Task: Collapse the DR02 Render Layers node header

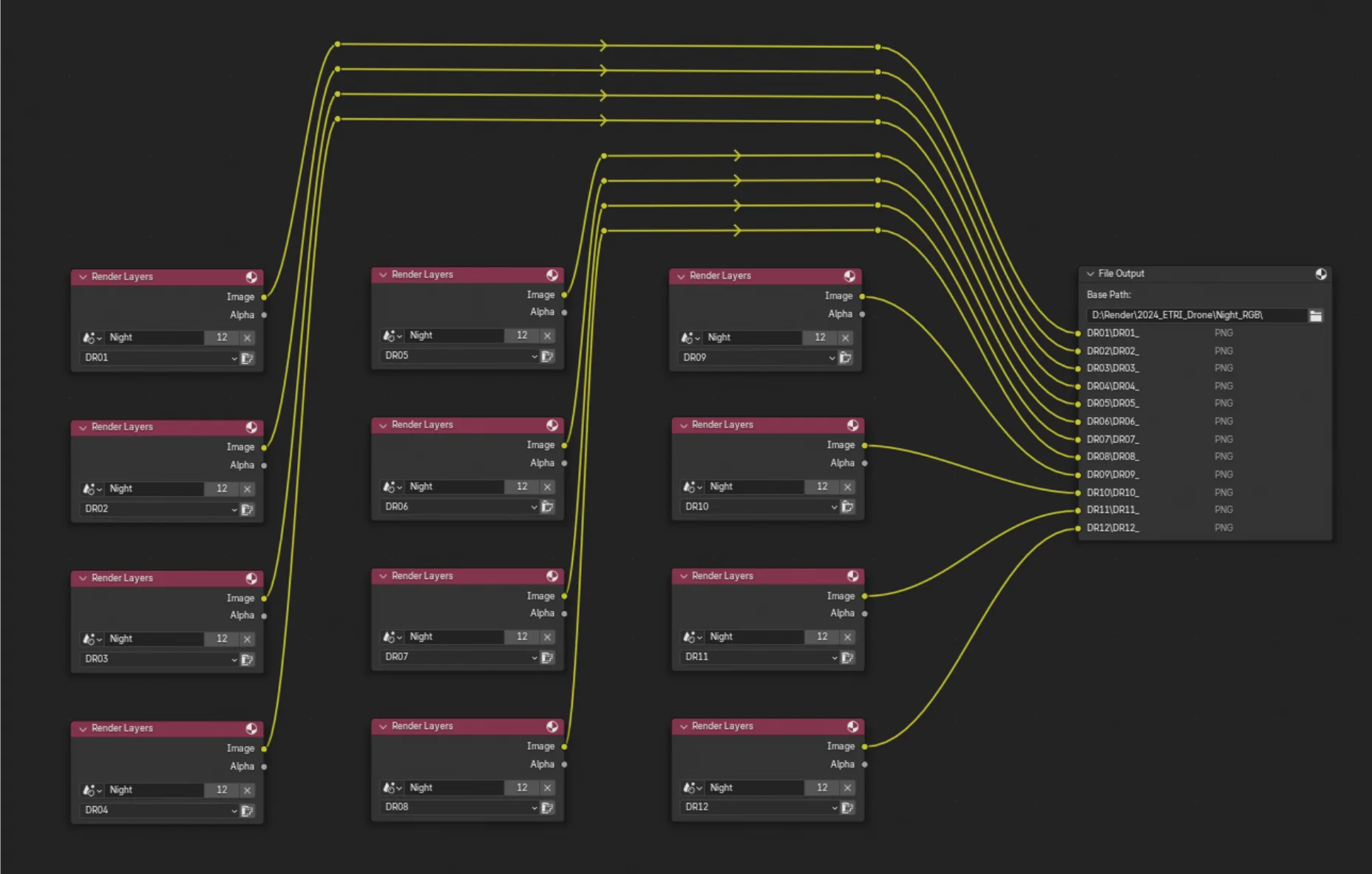Action: (x=84, y=427)
